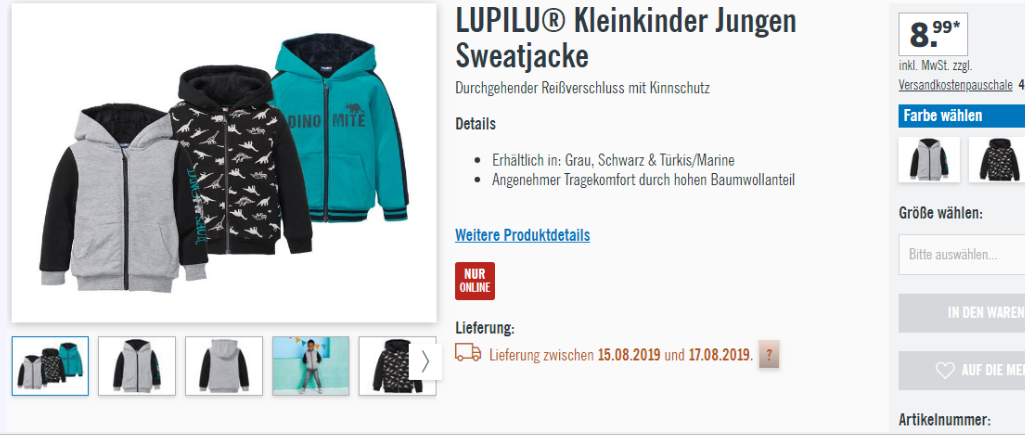Image resolution: width=1025 pixels, height=435 pixels.
Task: Click the 8.99 price box
Action: tap(933, 35)
